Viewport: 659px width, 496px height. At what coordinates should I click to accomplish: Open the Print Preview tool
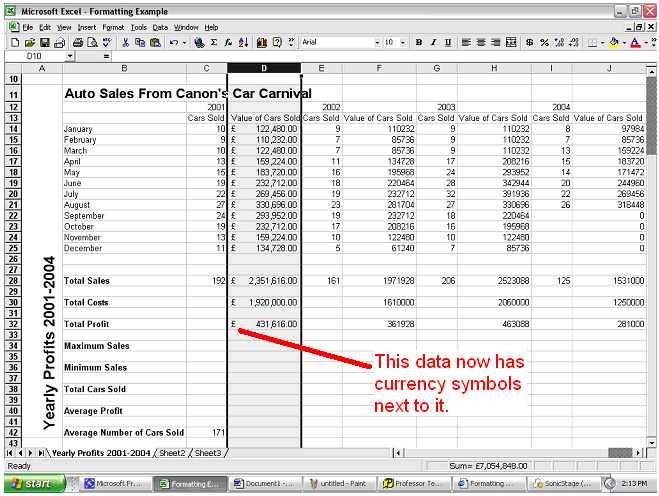(91, 43)
